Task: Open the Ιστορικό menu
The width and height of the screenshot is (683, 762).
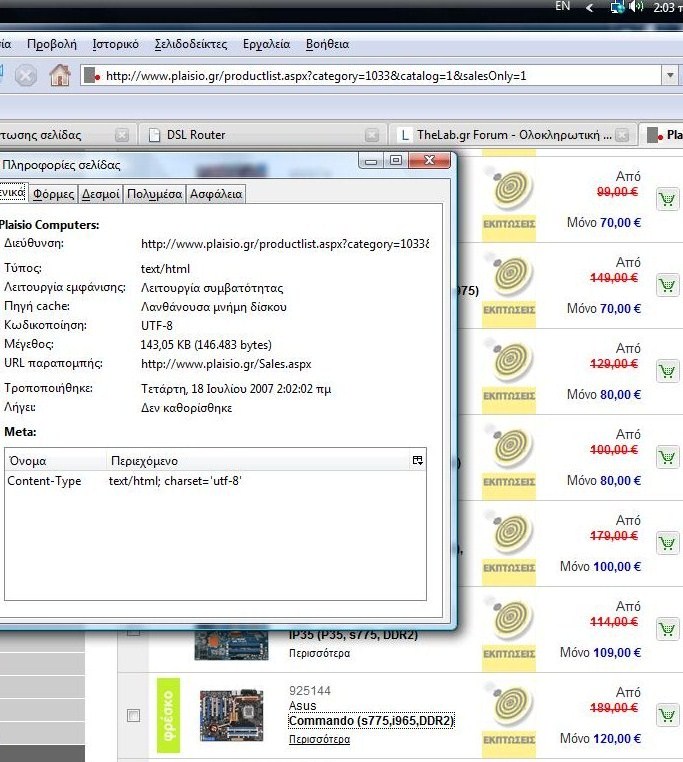Action: [116, 44]
